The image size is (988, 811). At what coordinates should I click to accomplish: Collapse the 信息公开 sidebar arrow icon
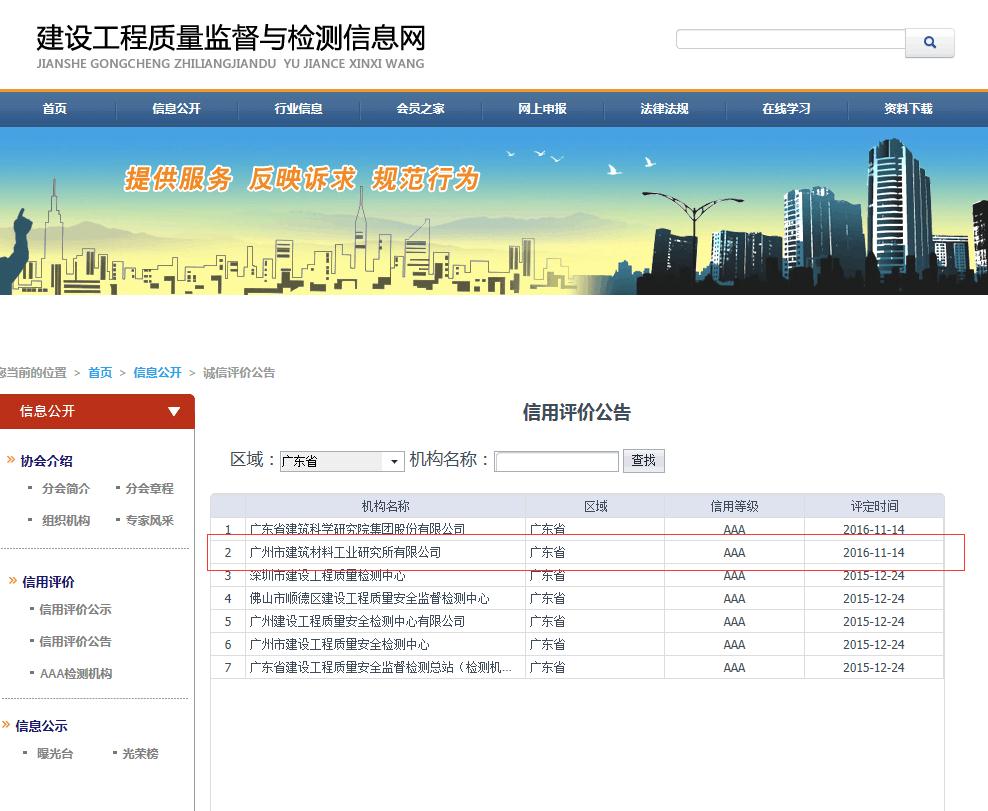coord(174,411)
